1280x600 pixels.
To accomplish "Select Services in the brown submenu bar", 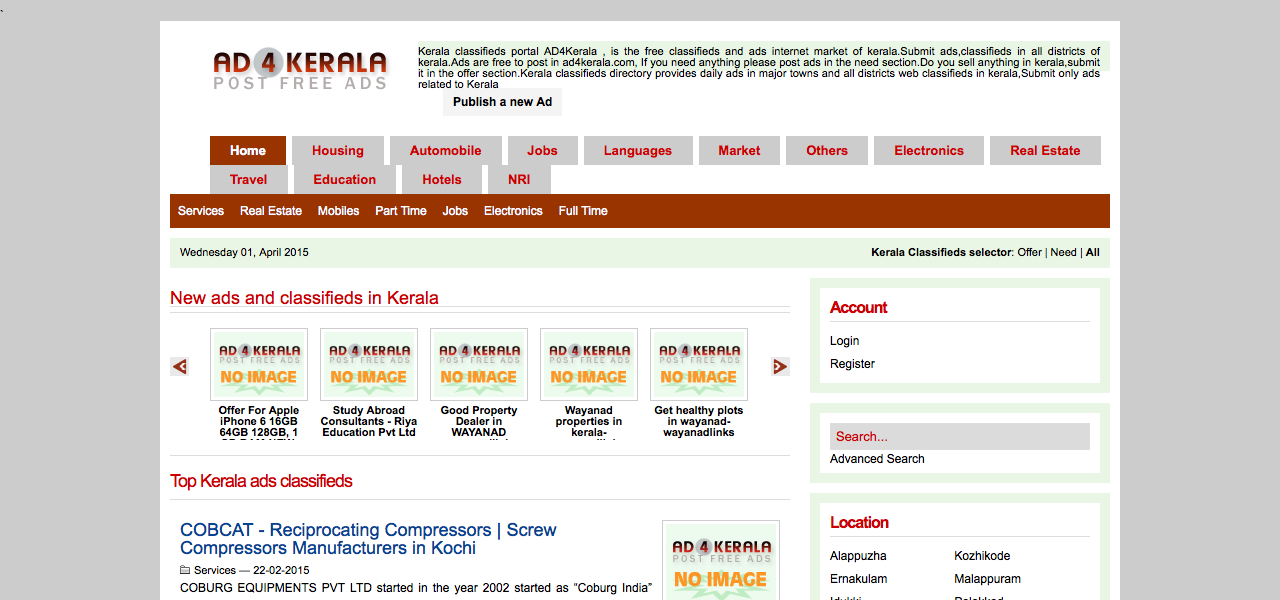I will click(x=201, y=211).
